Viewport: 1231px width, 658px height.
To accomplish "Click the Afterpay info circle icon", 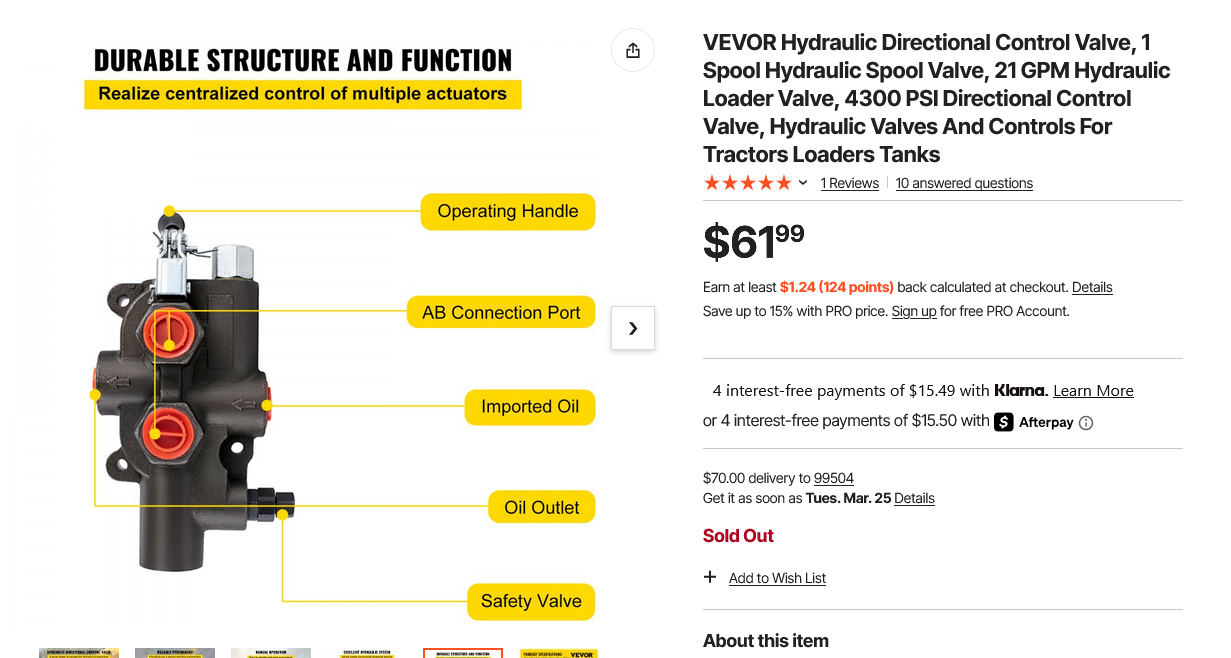I will 1086,423.
